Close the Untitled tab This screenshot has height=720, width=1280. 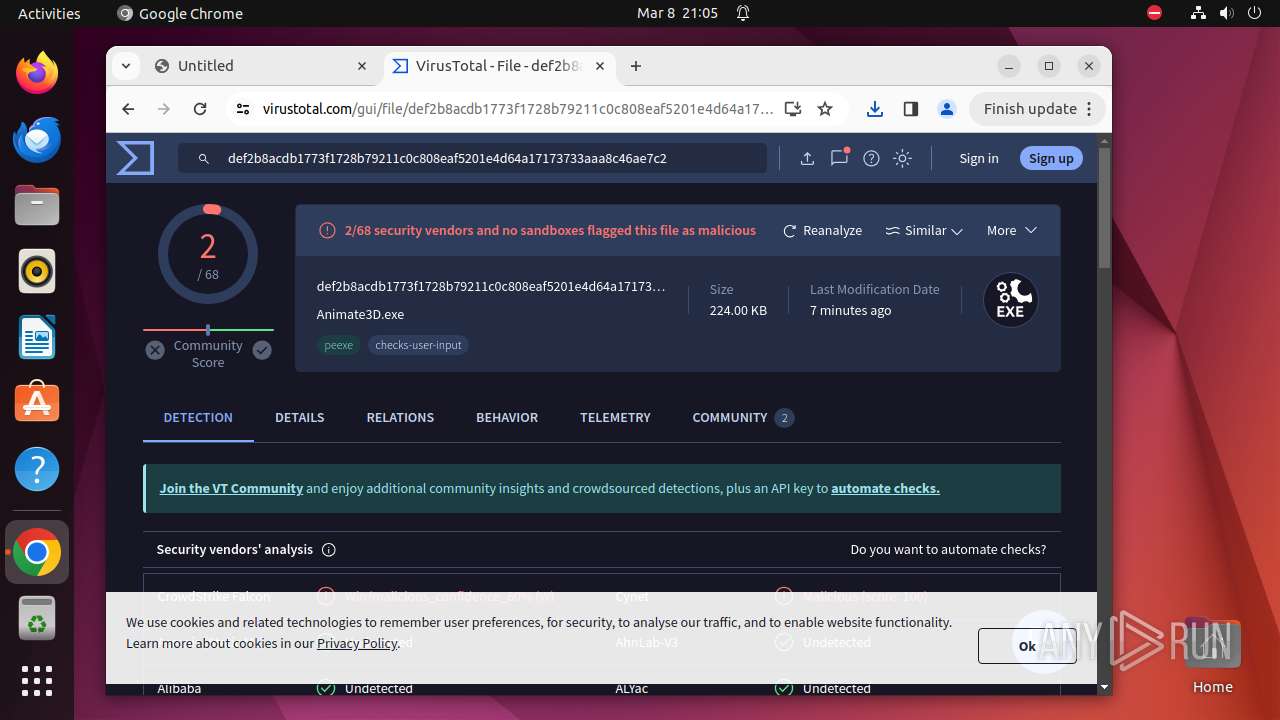[362, 66]
